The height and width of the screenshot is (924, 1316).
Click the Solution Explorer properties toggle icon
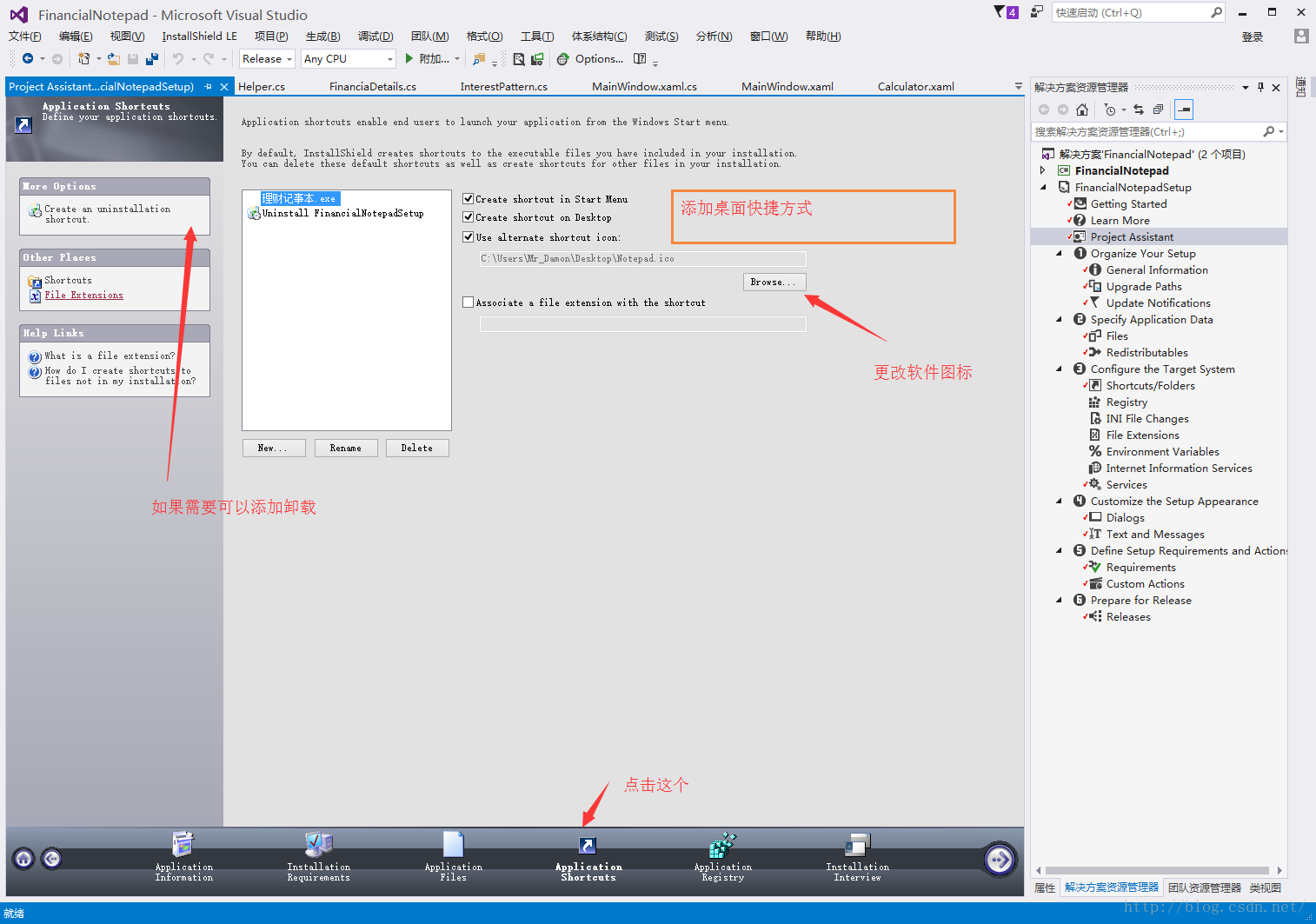(x=1184, y=110)
